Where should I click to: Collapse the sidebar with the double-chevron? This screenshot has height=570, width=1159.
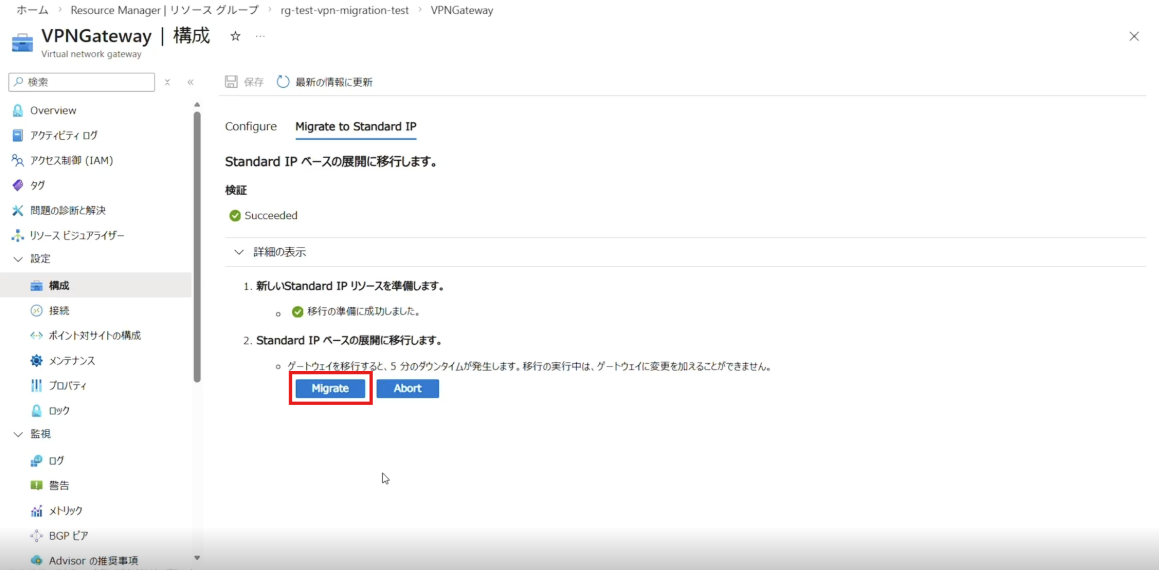190,82
